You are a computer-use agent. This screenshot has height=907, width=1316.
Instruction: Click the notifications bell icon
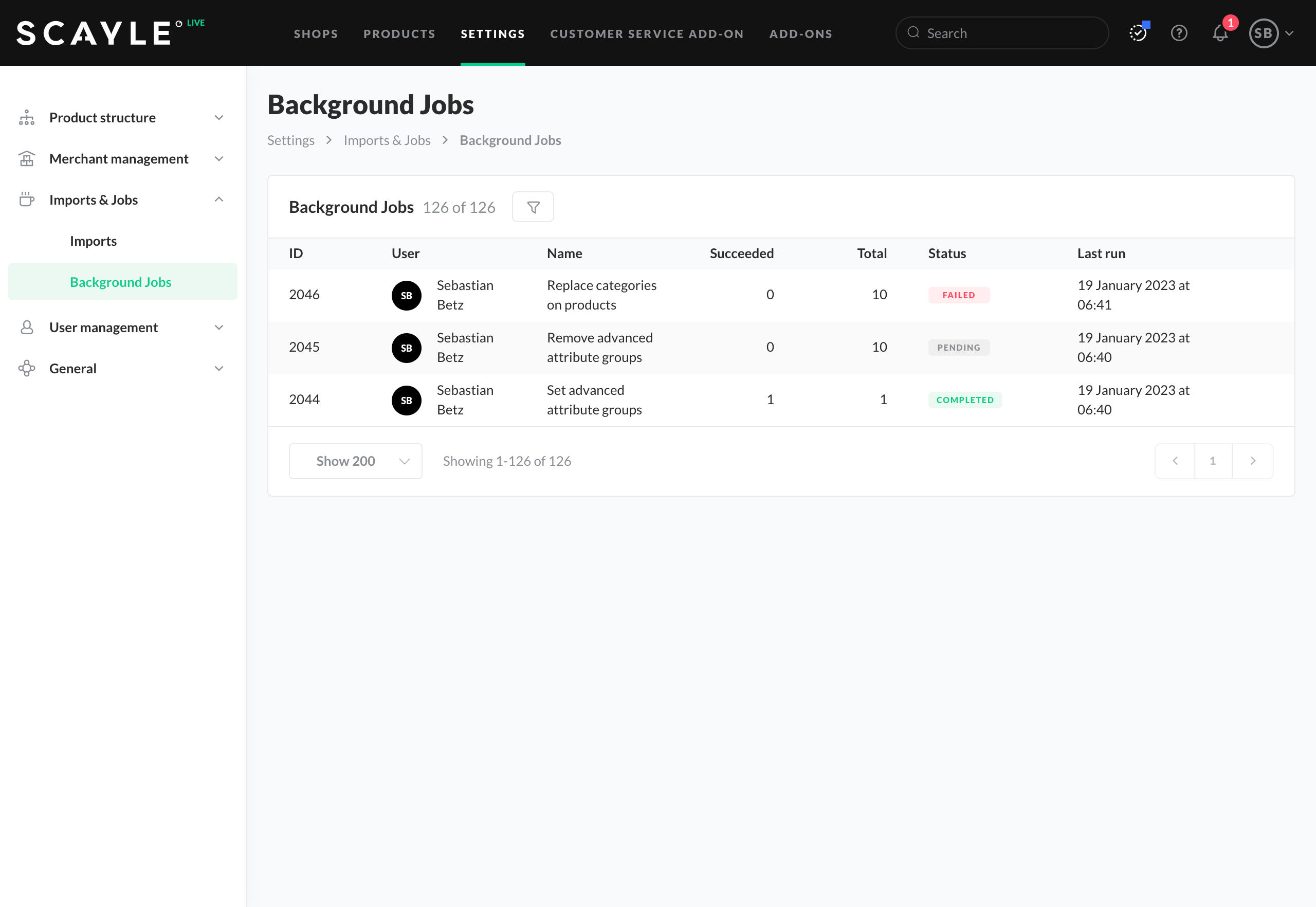click(x=1219, y=33)
